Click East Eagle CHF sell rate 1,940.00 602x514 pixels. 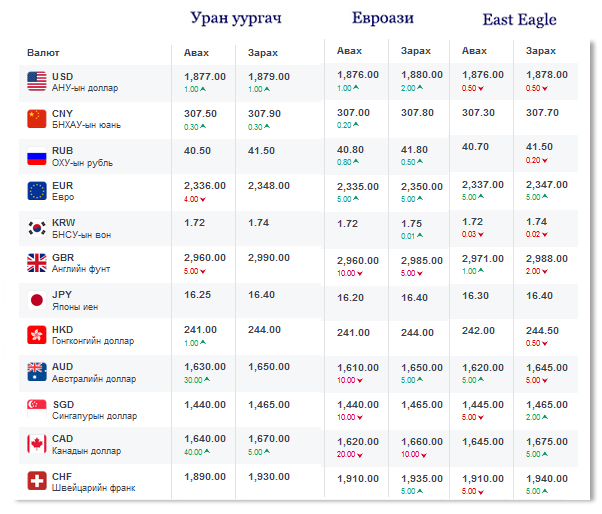546,479
